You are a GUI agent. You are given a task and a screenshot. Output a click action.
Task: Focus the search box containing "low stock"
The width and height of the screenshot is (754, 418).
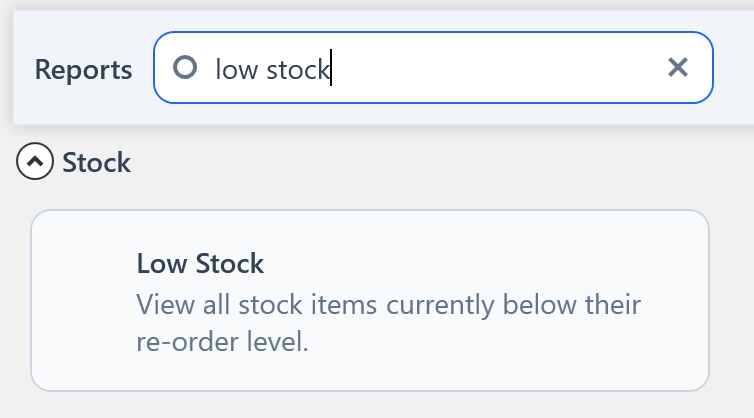(x=430, y=68)
